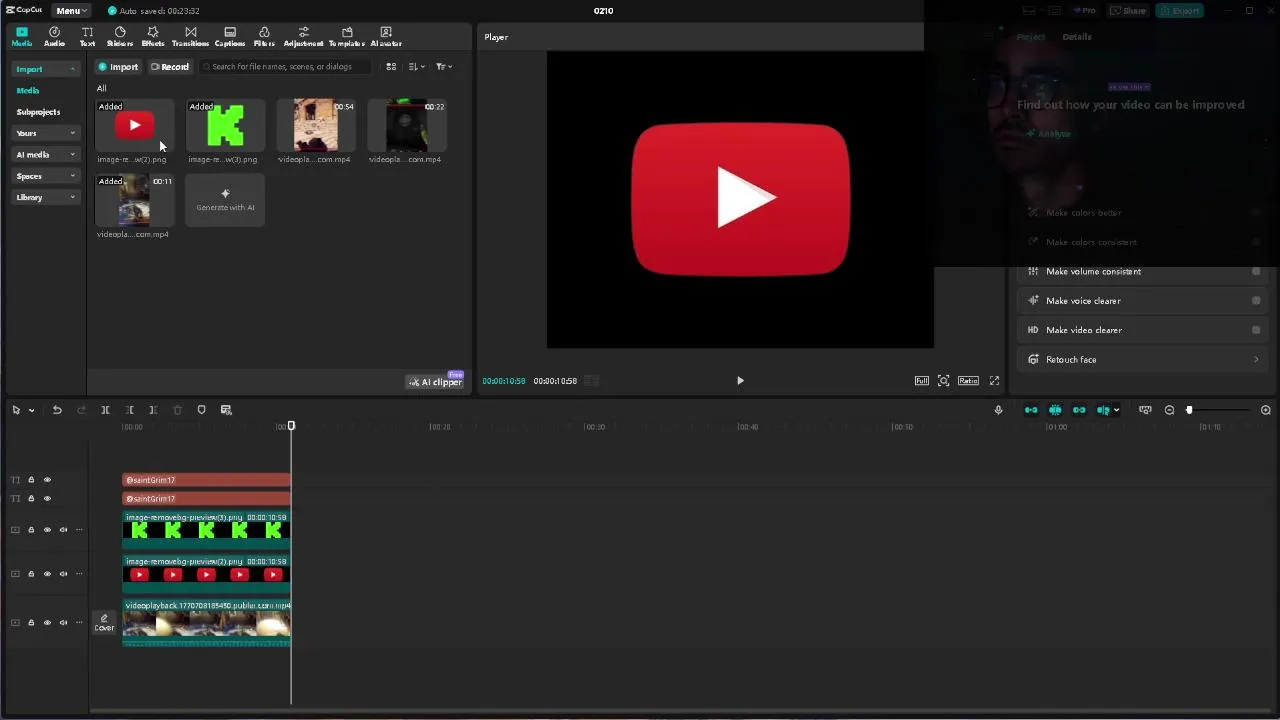Mute the videoplayback main track
The image size is (1280, 720).
pyautogui.click(x=63, y=622)
